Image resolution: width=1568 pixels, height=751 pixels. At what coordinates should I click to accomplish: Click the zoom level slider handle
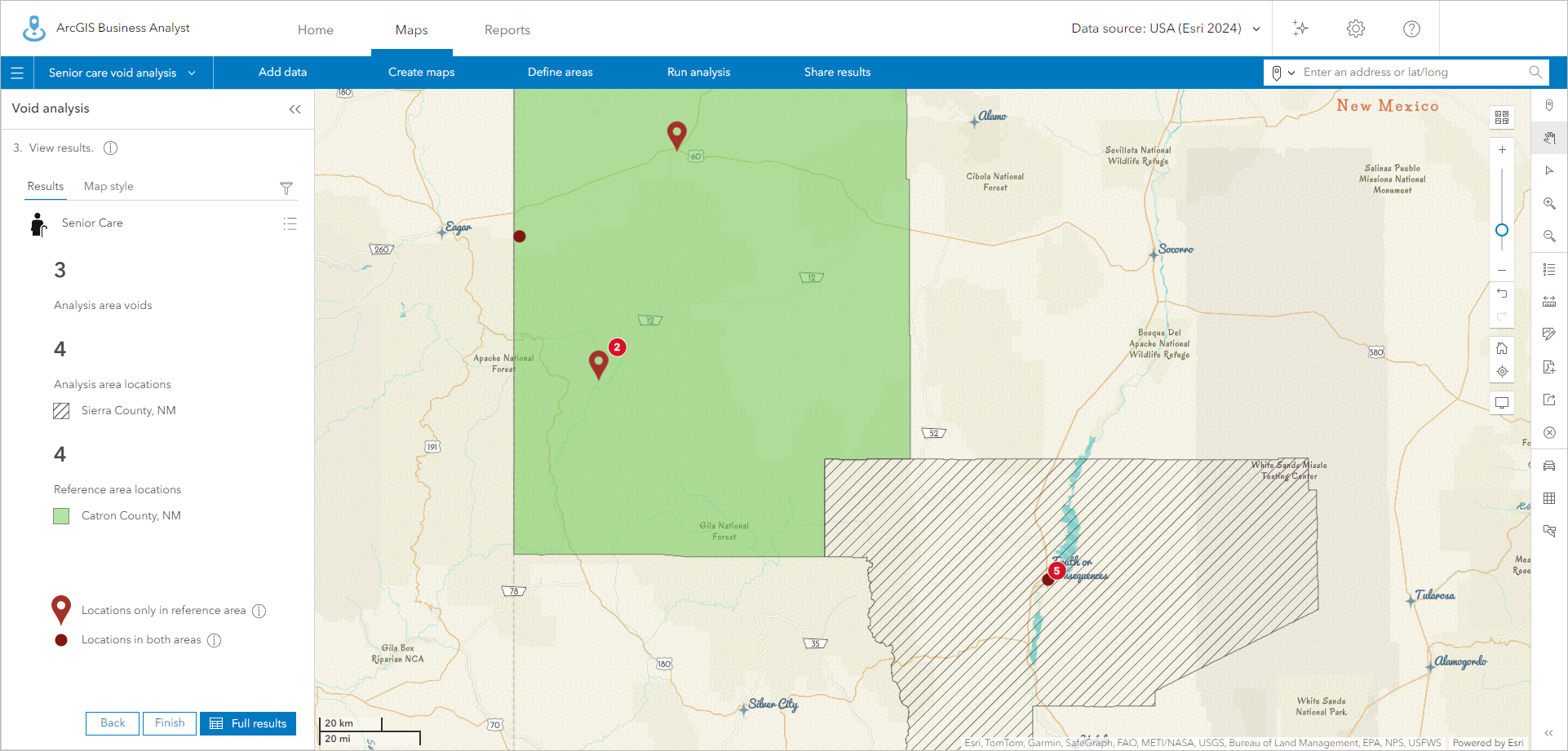pos(1502,231)
